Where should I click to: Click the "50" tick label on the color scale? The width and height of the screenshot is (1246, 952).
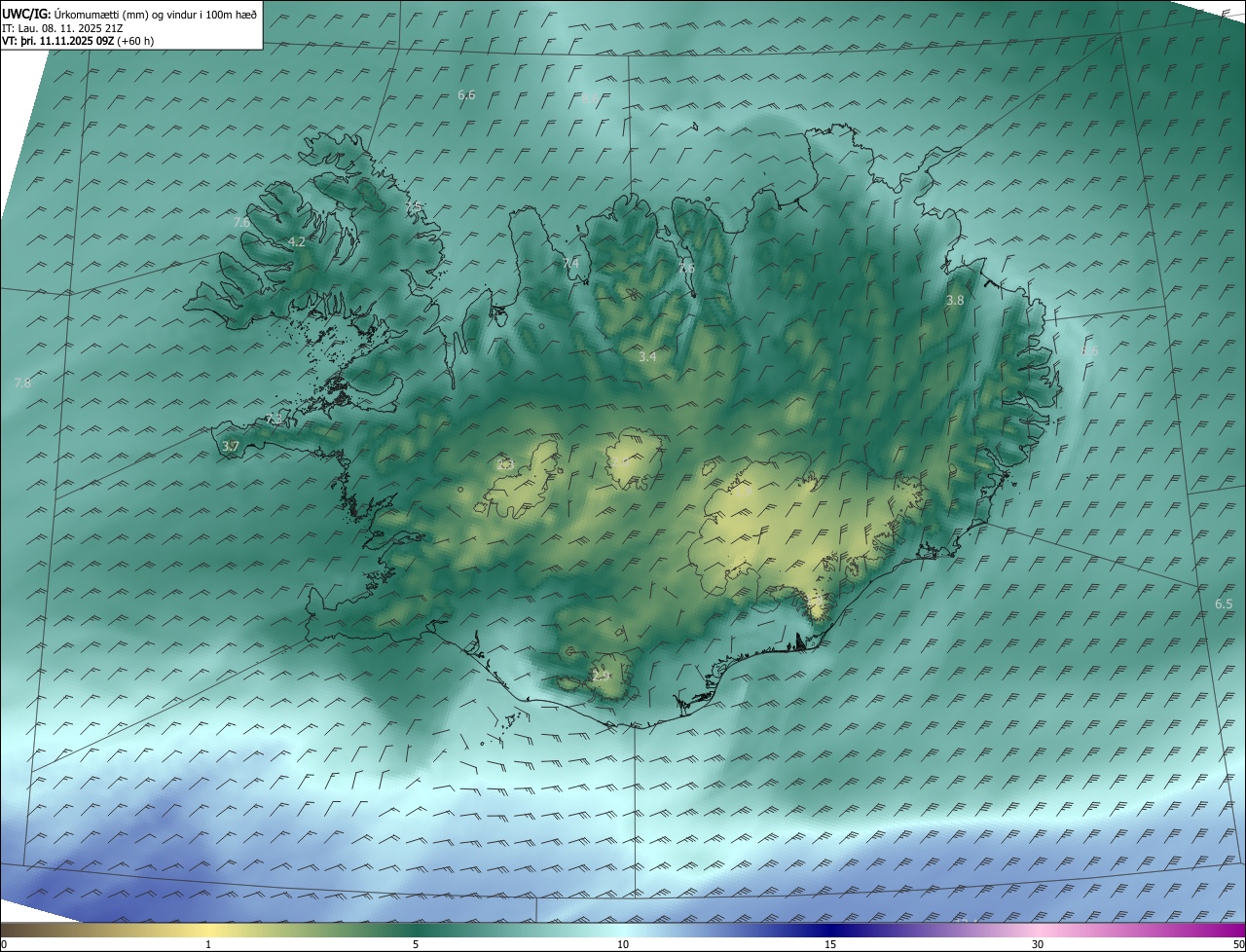coord(1238,944)
